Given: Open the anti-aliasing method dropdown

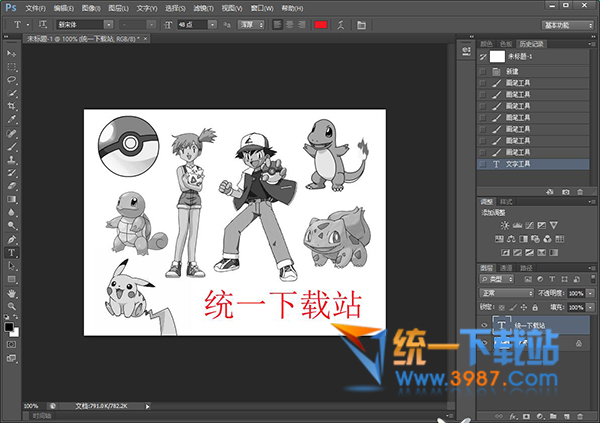Looking at the screenshot, I should coord(251,25).
